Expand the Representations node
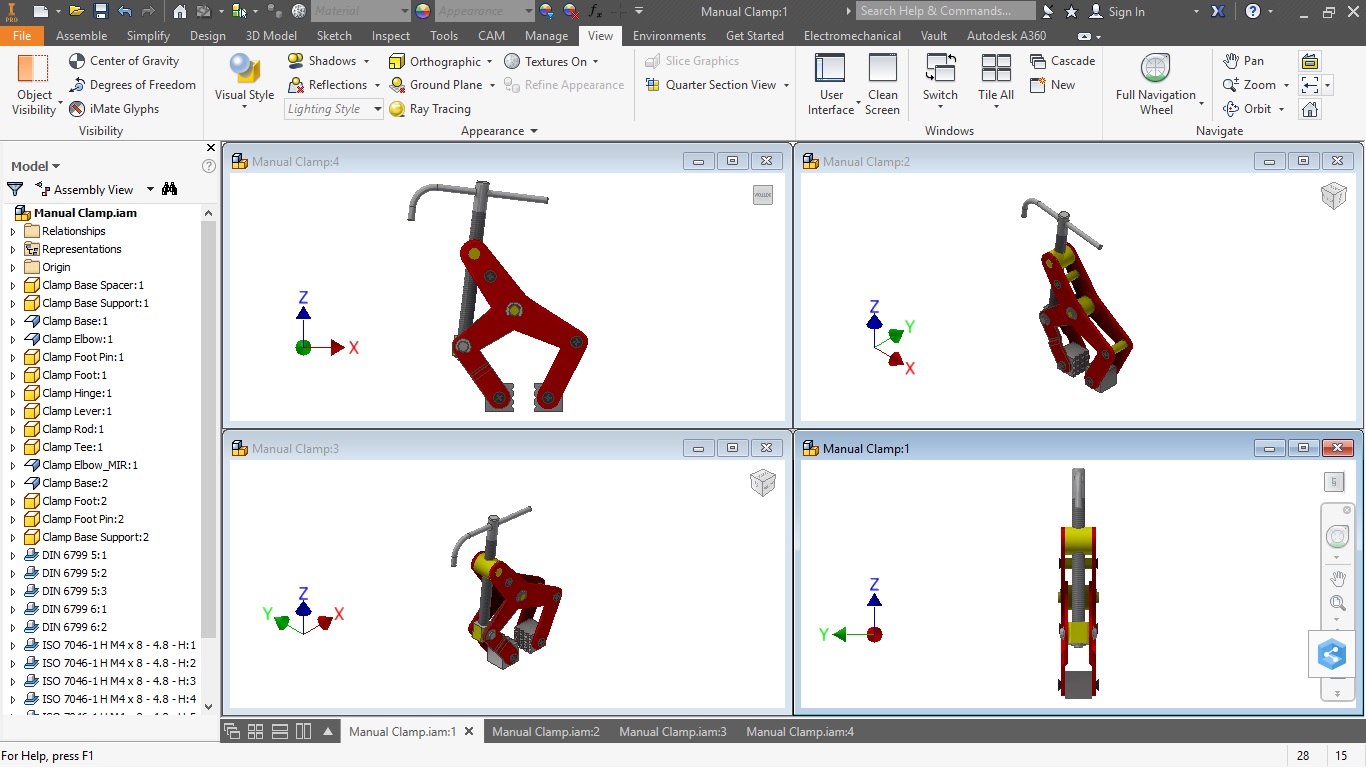 click(13, 249)
